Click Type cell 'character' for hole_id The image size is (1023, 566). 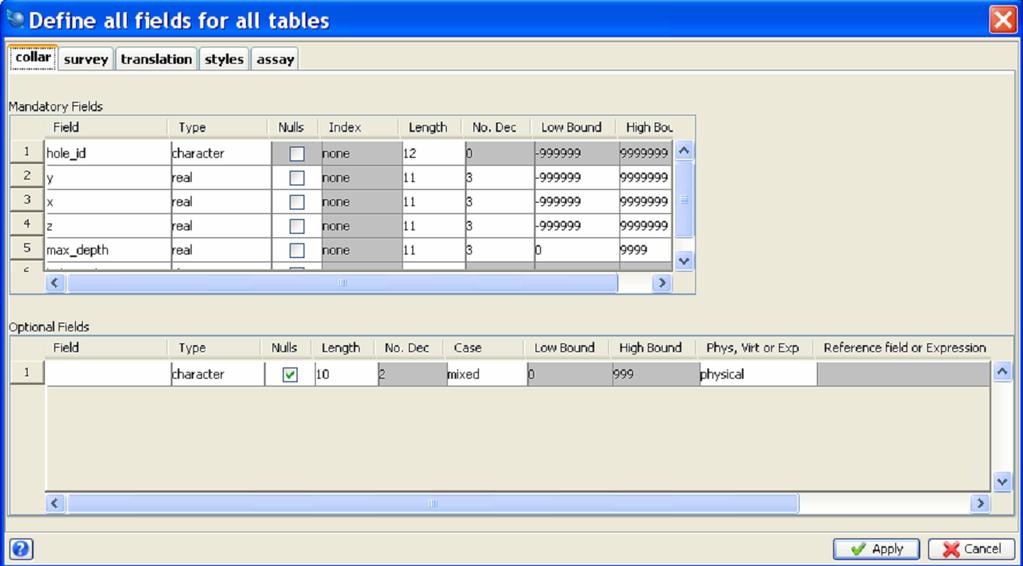coord(221,154)
